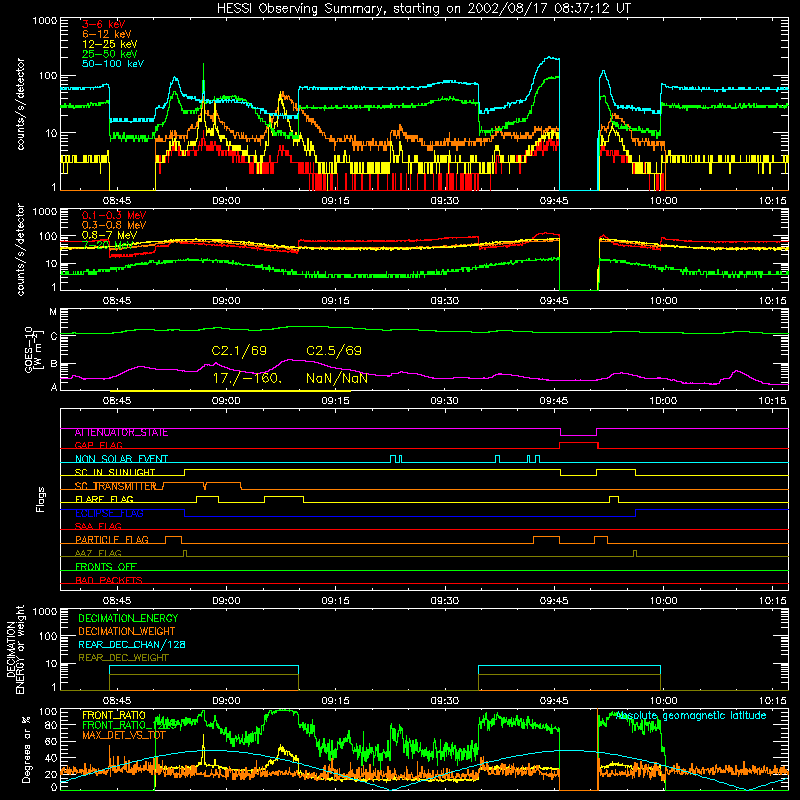Select the 25-50 keV legend label
The height and width of the screenshot is (800, 800).
point(110,54)
